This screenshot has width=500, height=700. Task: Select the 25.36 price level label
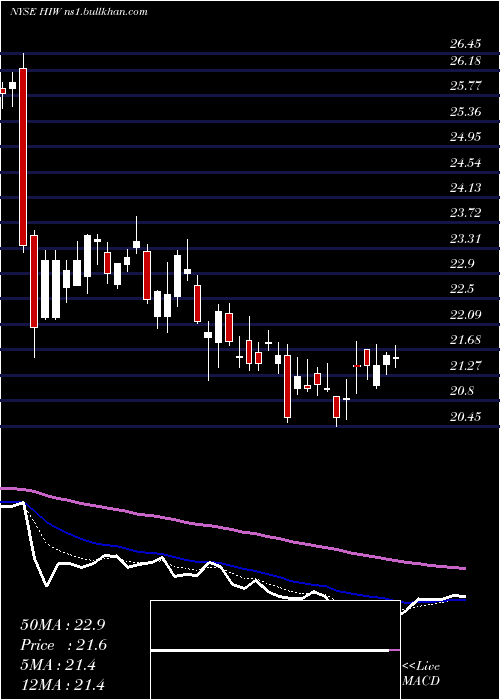[x=466, y=111]
